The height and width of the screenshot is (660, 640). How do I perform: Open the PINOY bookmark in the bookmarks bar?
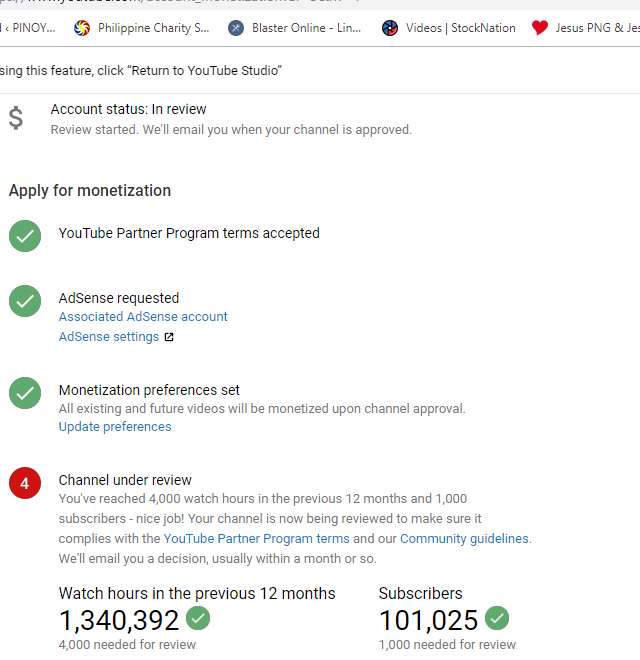(28, 28)
